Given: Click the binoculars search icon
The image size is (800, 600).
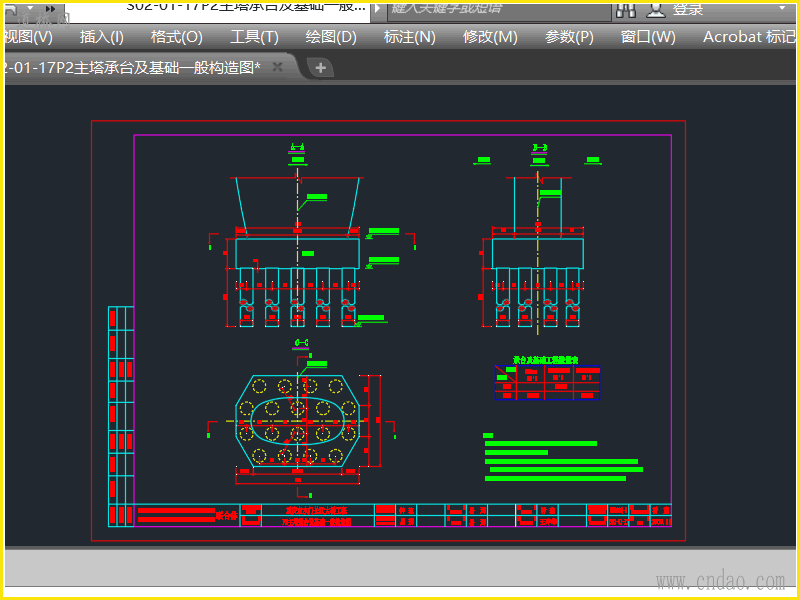Looking at the screenshot, I should (x=626, y=9).
